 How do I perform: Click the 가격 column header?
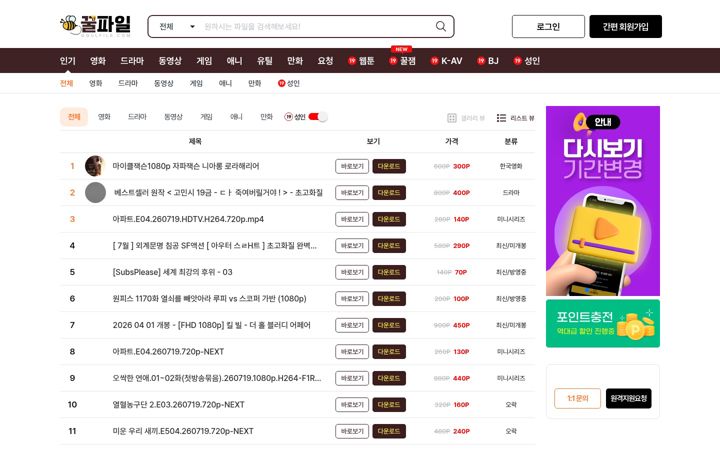click(x=452, y=141)
